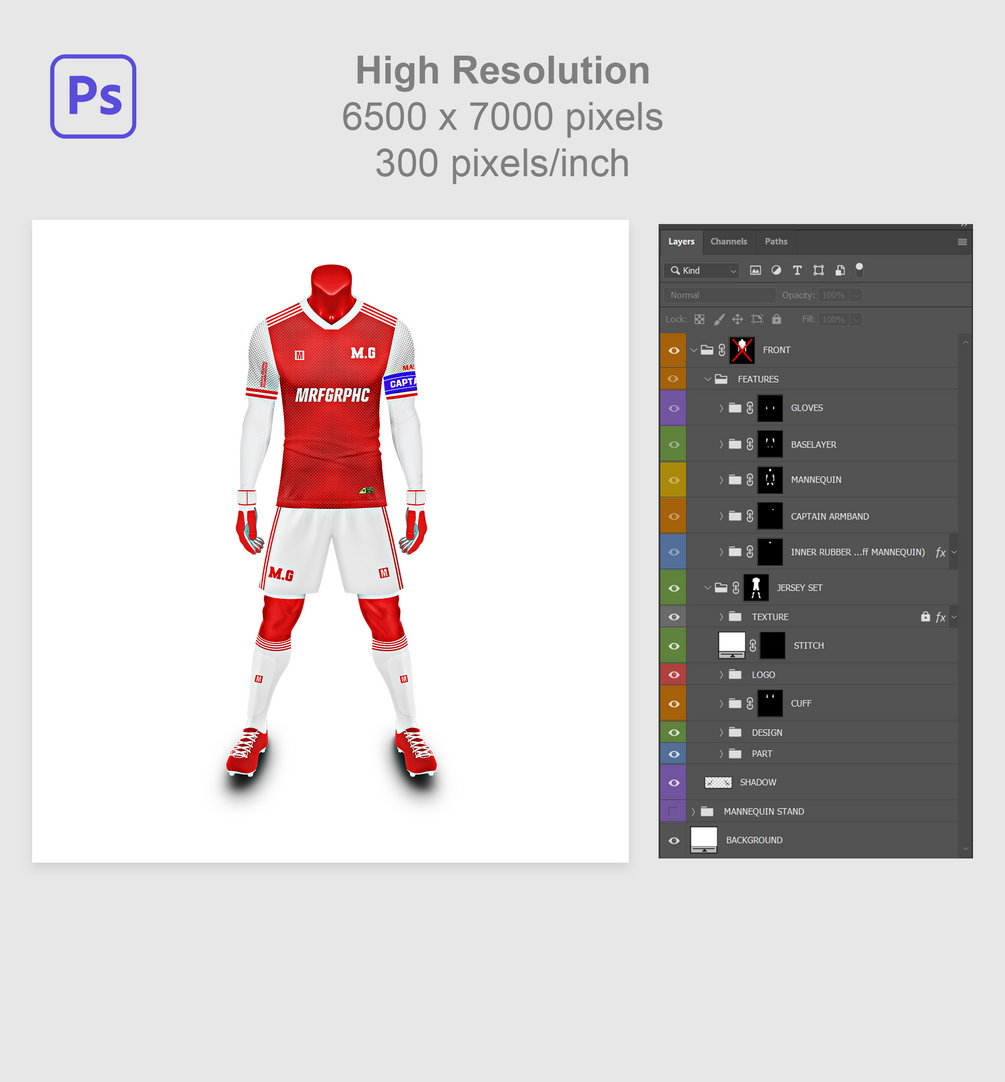Click link icon on JERSEY SET group
The image size is (1005, 1082).
pyautogui.click(x=736, y=588)
